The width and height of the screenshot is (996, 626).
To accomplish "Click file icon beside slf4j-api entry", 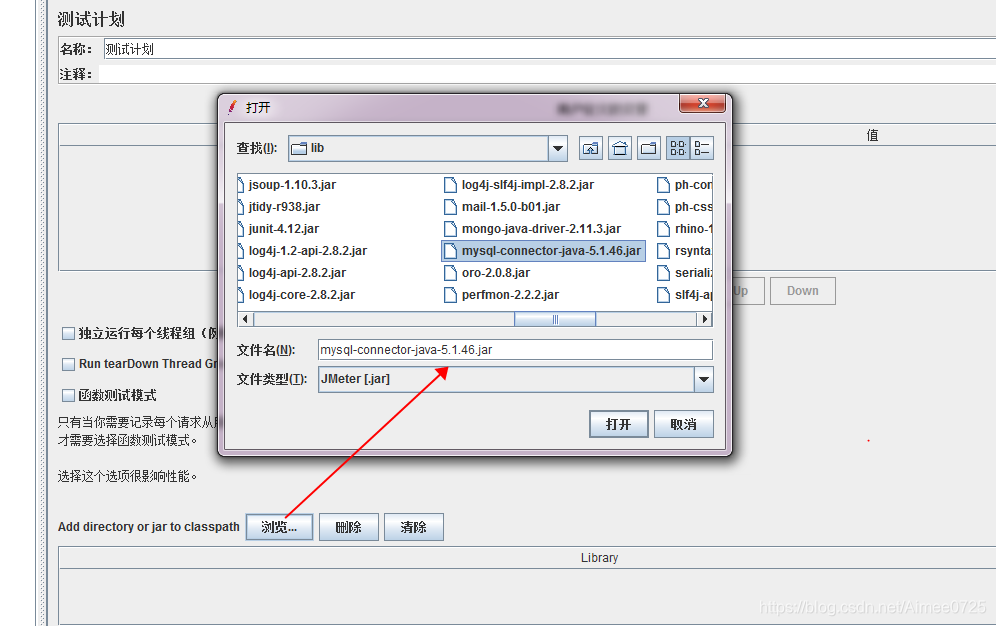I will click(x=663, y=295).
